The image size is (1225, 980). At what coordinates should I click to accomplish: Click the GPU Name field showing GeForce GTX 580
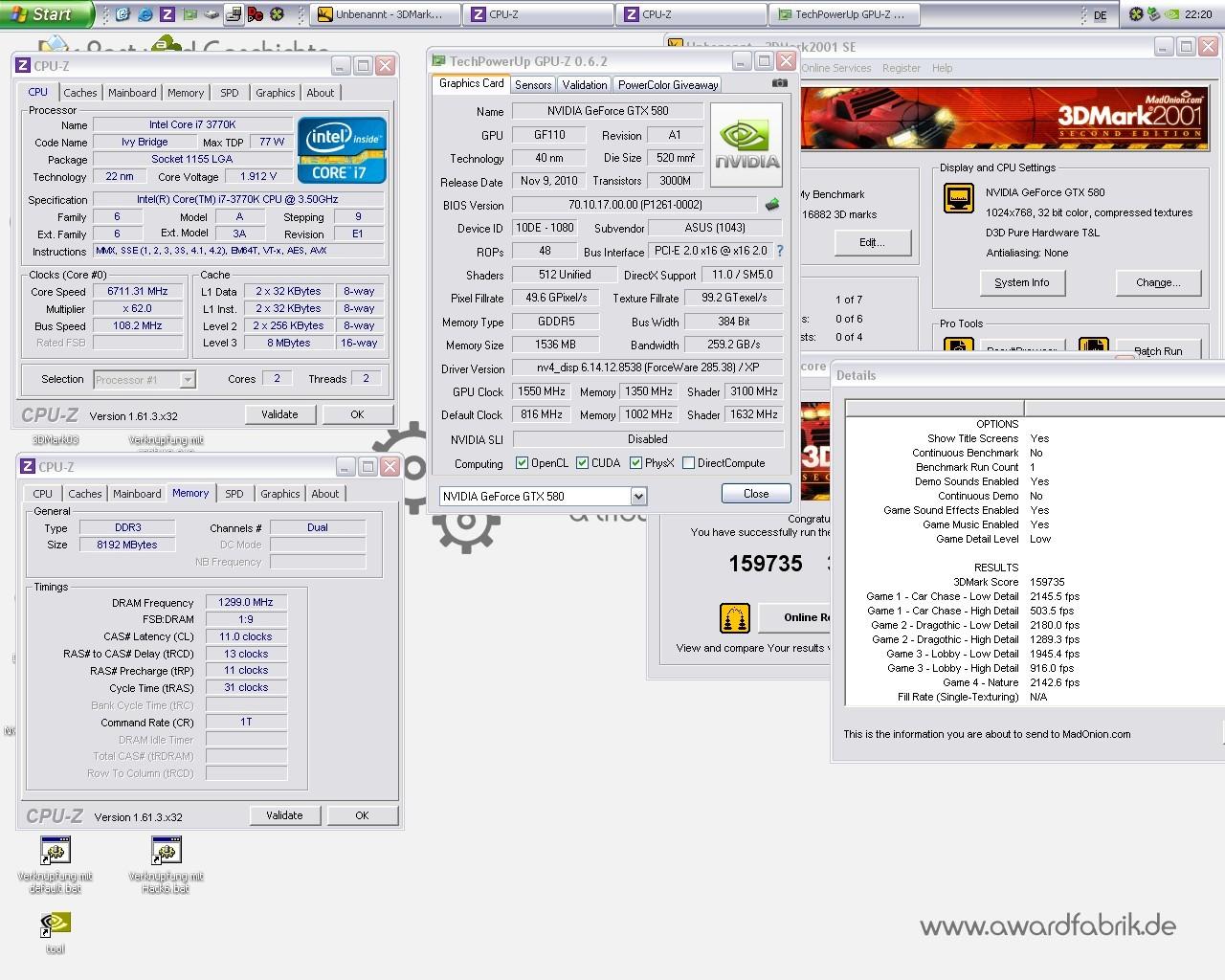coord(608,111)
